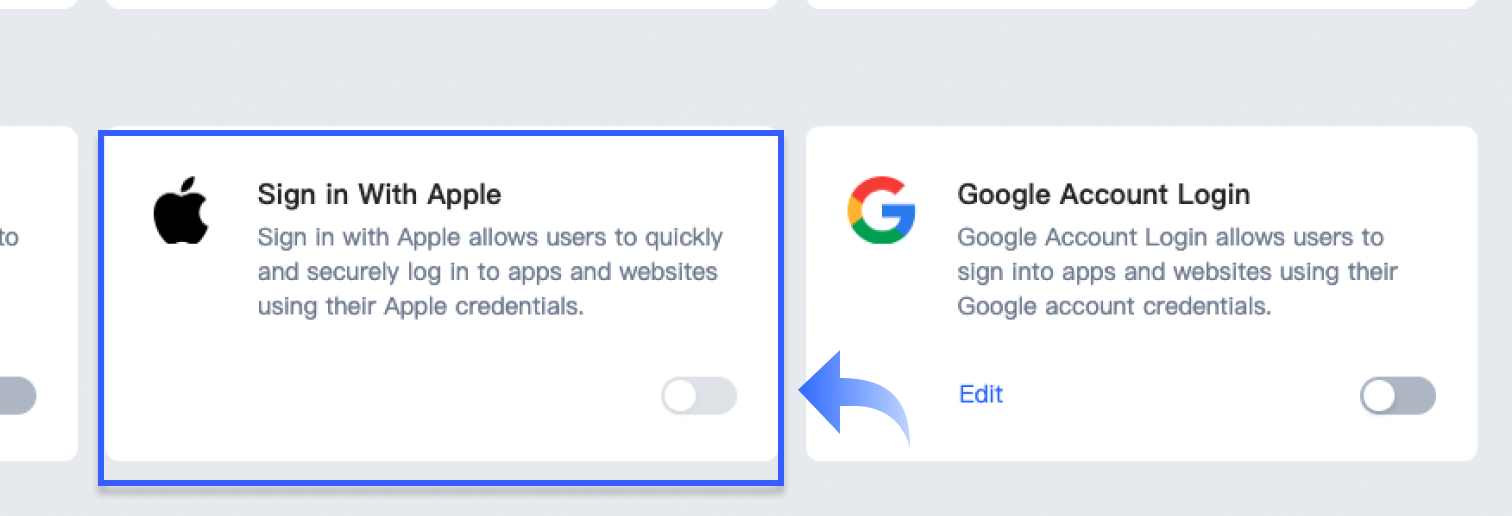Screen dimensions: 1512x516
Task: Click the black Apple logo icon
Action: [x=181, y=211]
